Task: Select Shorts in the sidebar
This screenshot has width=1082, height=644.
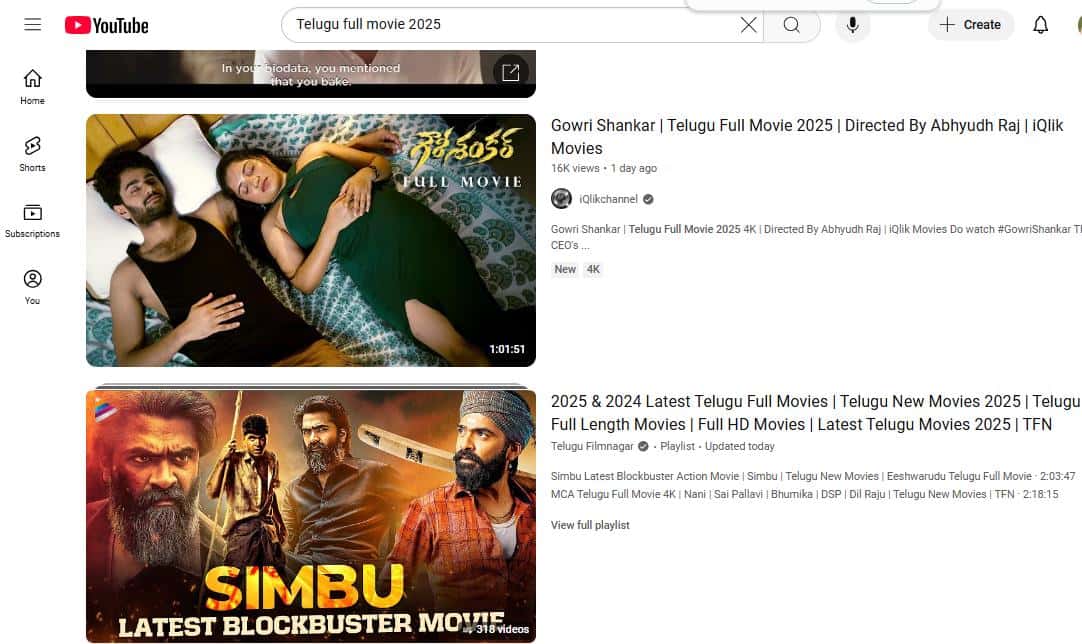Action: click(x=31, y=150)
